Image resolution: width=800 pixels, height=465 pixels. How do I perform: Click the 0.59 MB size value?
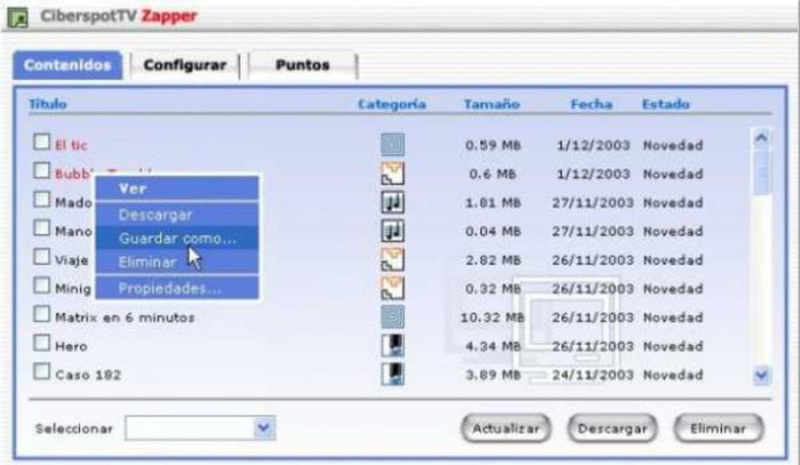493,145
